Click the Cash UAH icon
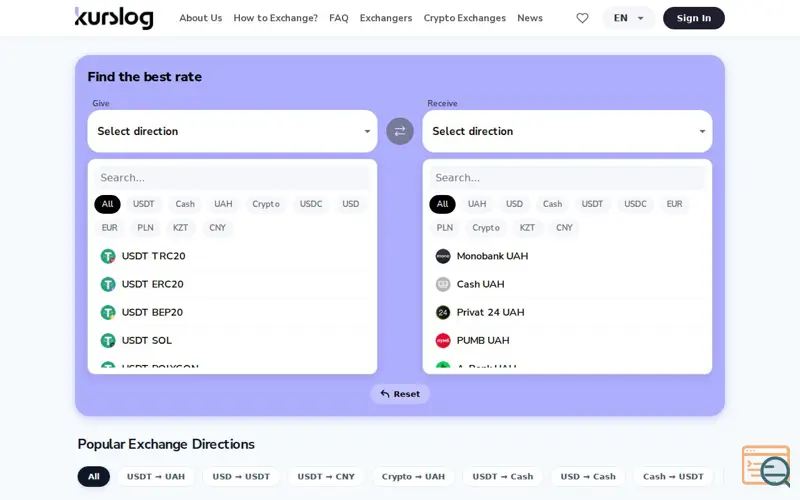 443,284
